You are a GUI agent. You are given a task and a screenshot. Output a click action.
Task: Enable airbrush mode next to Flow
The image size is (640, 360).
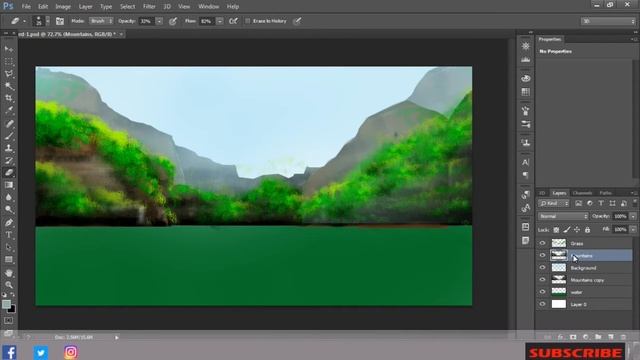(233, 21)
